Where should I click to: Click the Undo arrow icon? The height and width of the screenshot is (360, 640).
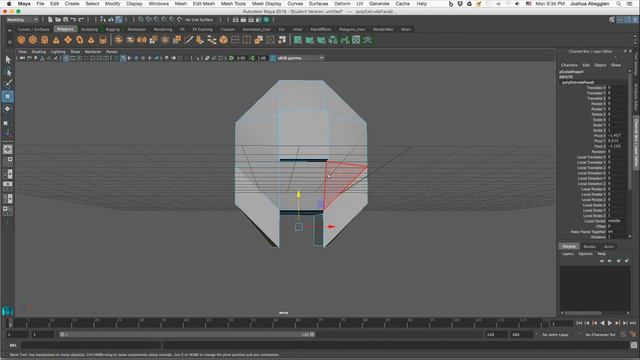[73, 20]
